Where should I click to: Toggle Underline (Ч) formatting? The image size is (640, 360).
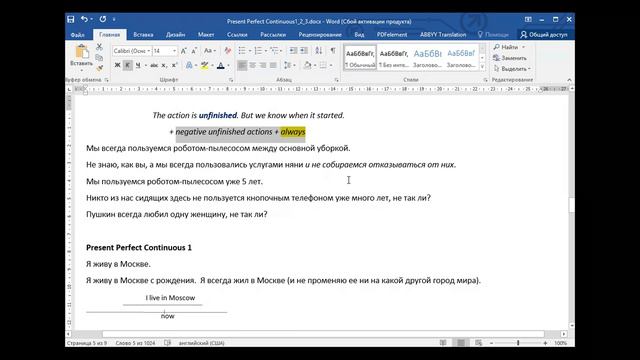(x=138, y=65)
